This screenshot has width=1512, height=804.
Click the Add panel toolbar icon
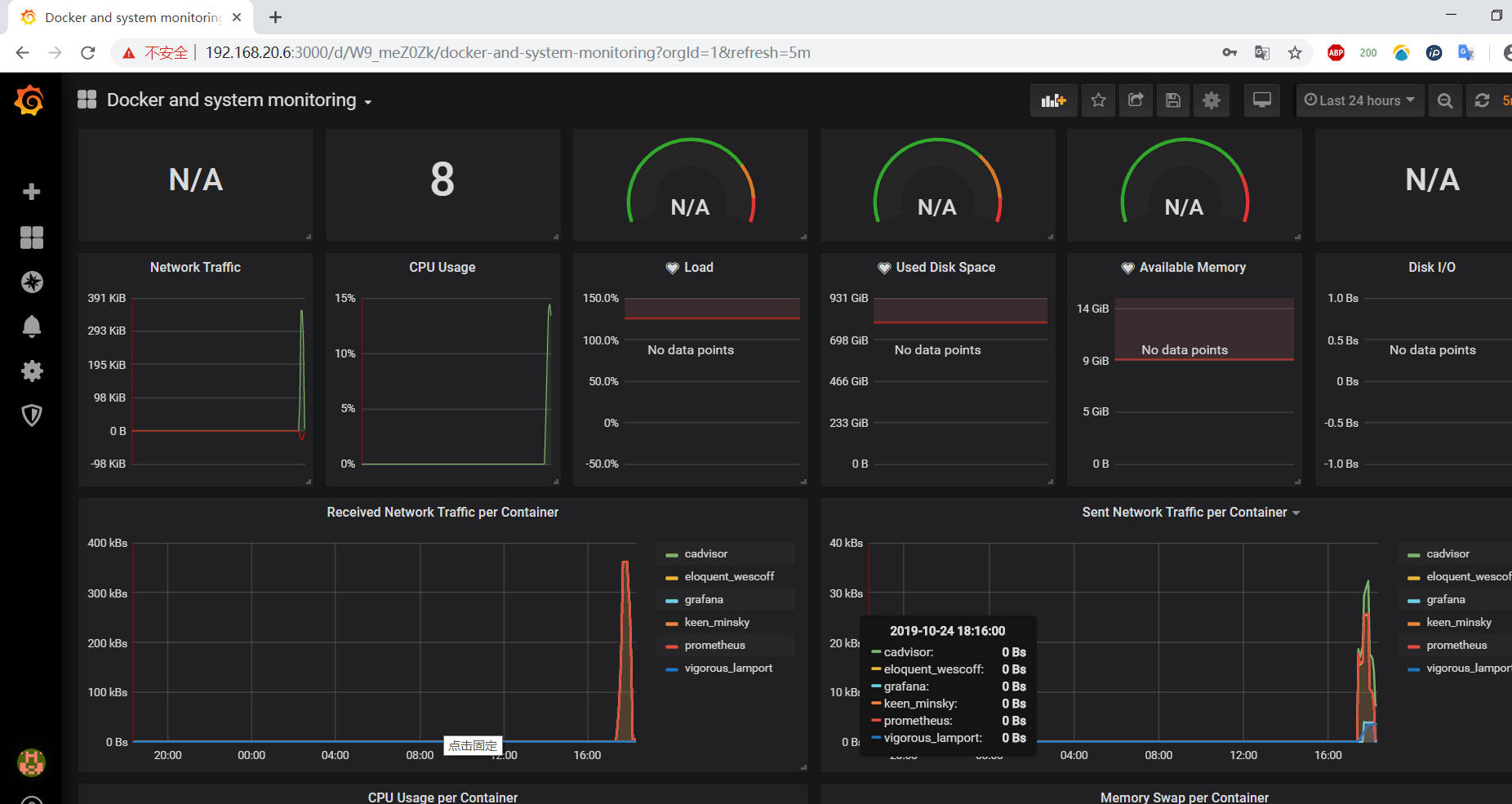coord(1053,100)
